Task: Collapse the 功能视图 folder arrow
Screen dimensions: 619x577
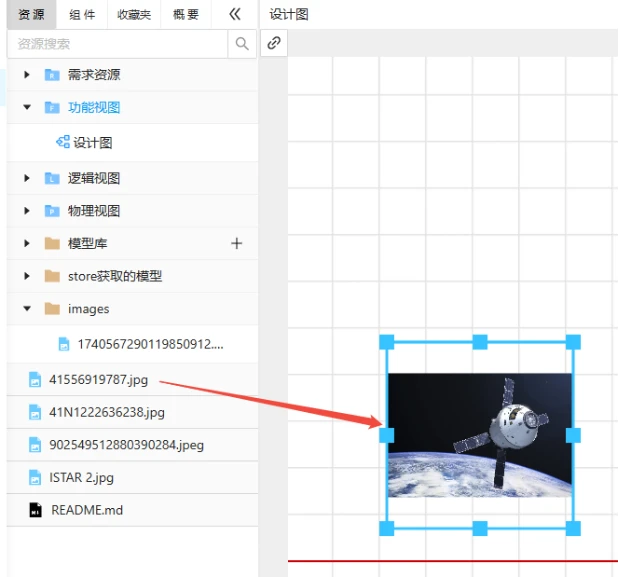Action: 27,107
